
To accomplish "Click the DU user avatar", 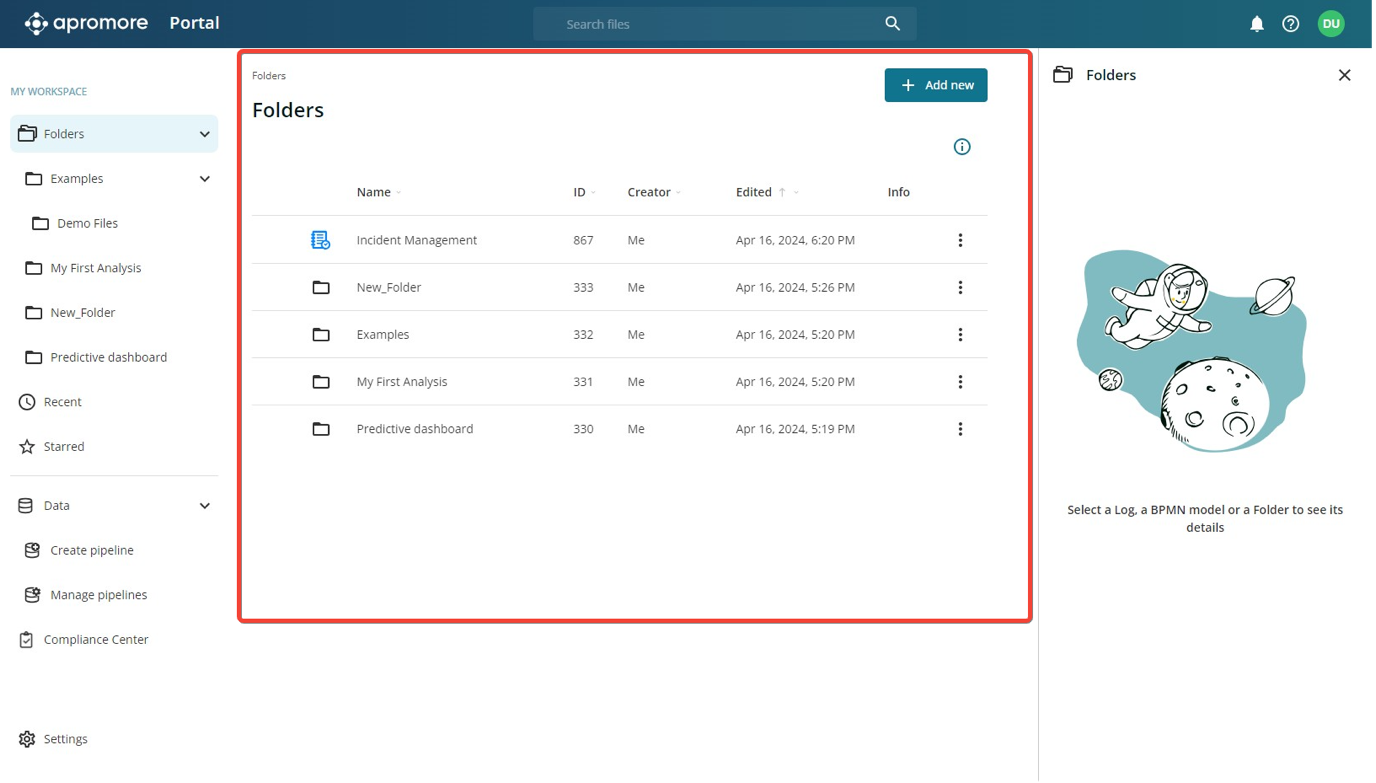I will coord(1331,24).
